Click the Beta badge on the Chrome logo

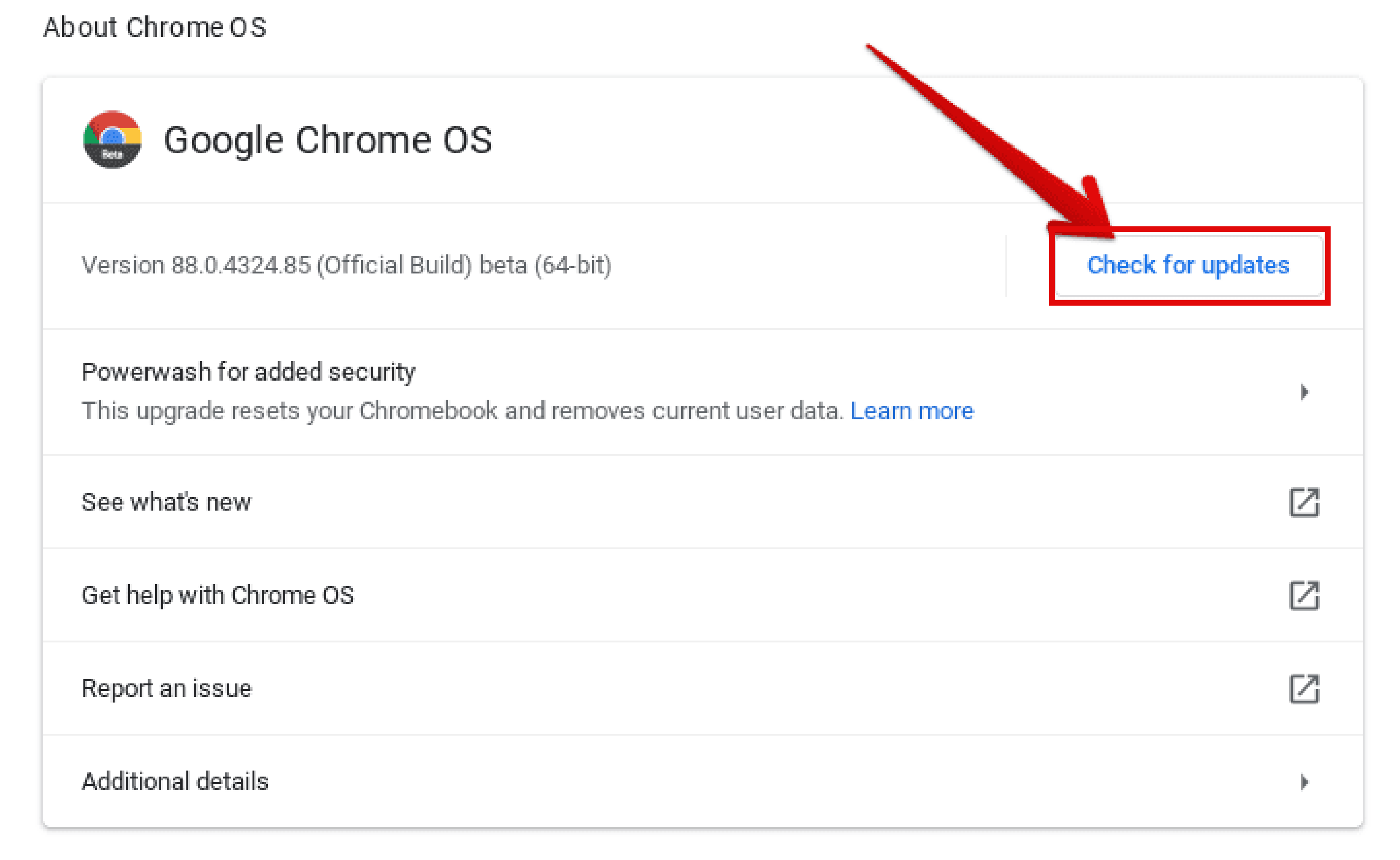tap(112, 155)
